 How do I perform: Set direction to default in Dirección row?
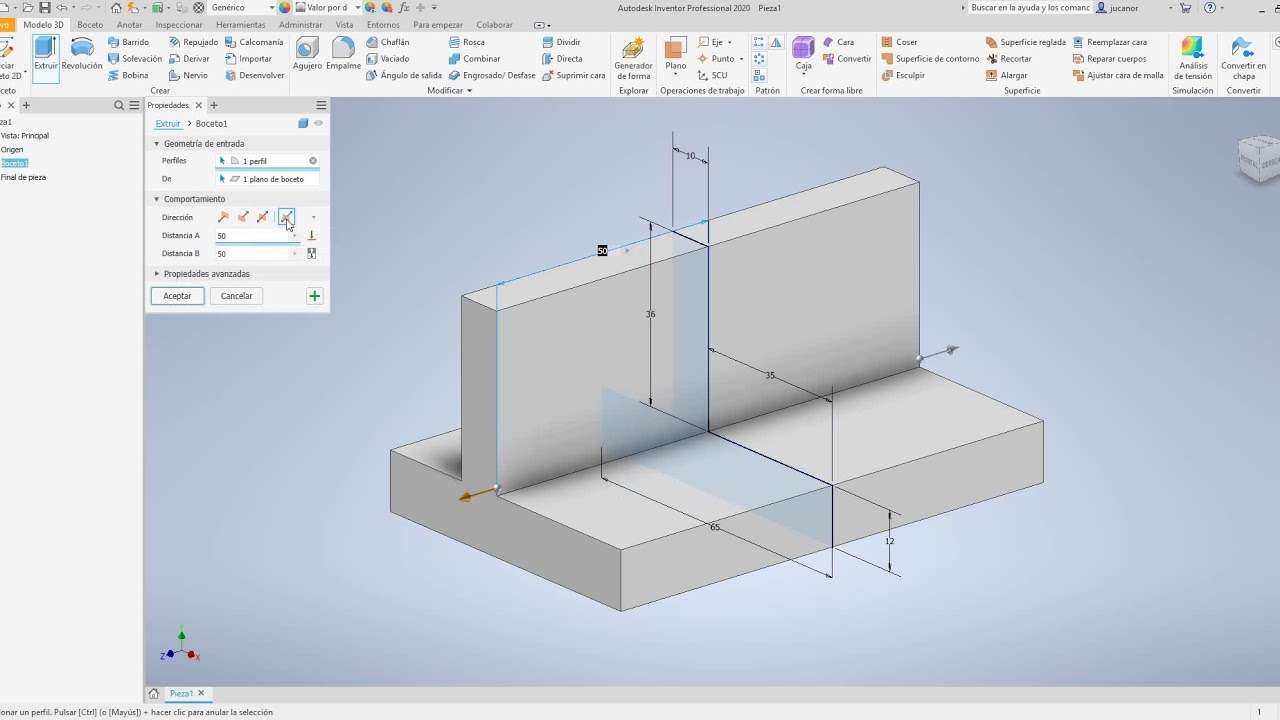tap(223, 217)
